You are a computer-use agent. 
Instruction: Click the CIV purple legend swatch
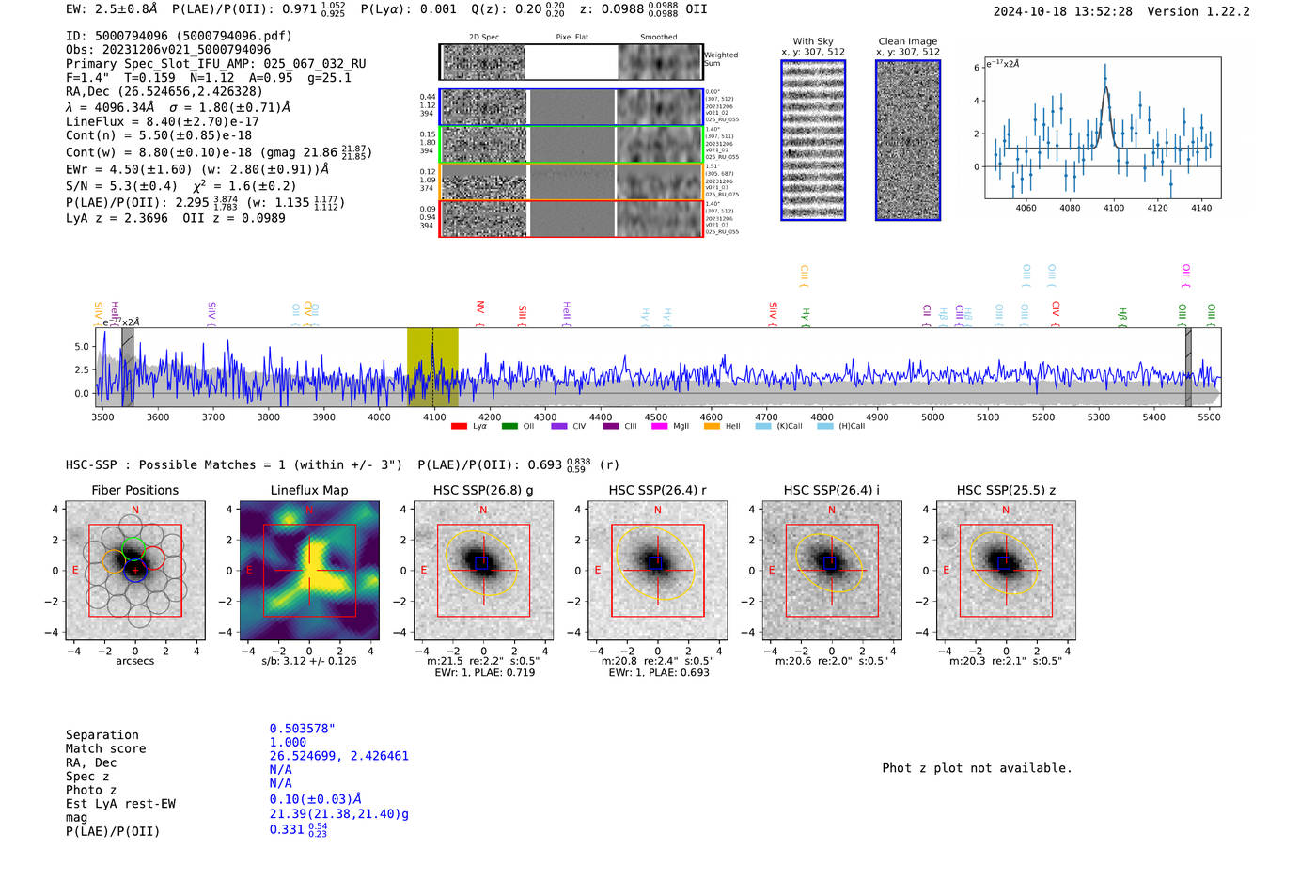point(559,426)
